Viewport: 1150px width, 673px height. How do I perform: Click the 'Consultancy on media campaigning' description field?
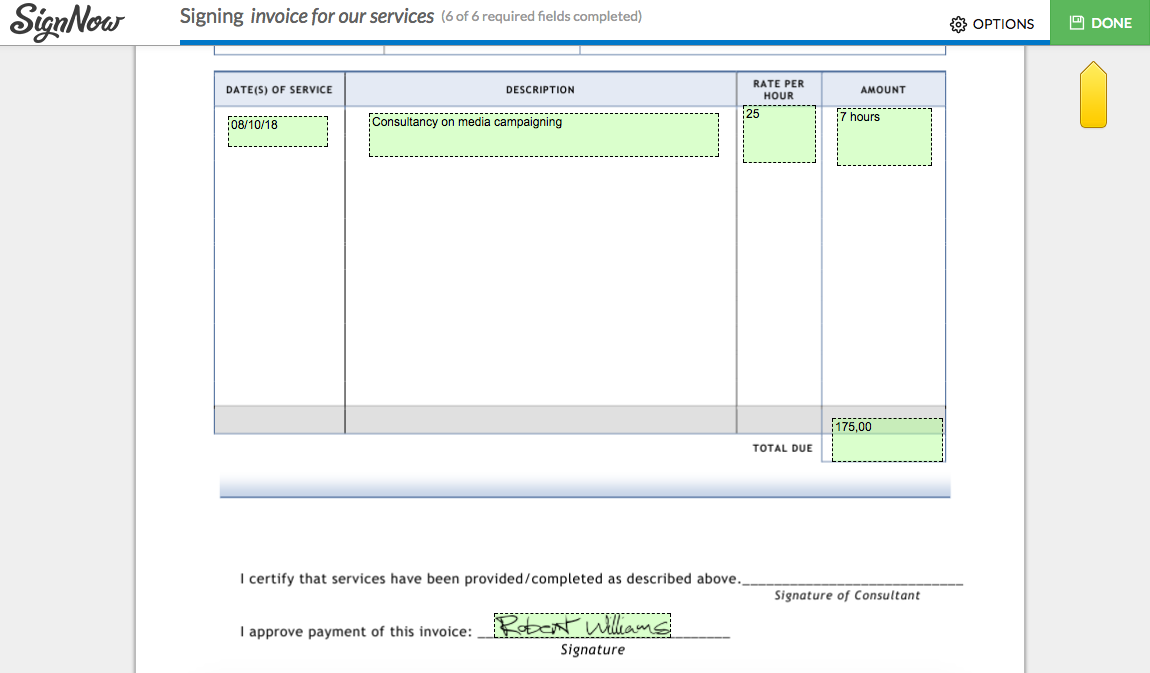point(543,135)
